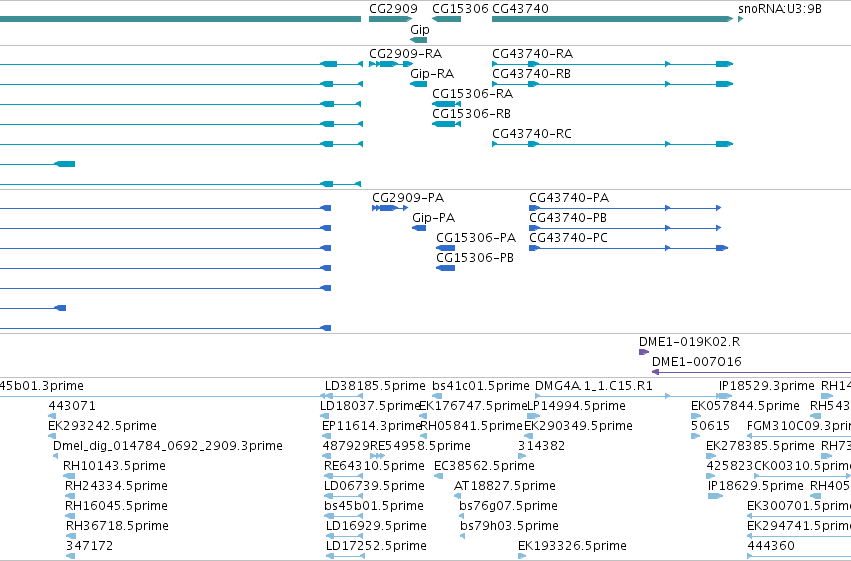Screen dimensions: 851x561
Task: Select the CG43740-RC transcript
Action: coord(531,134)
